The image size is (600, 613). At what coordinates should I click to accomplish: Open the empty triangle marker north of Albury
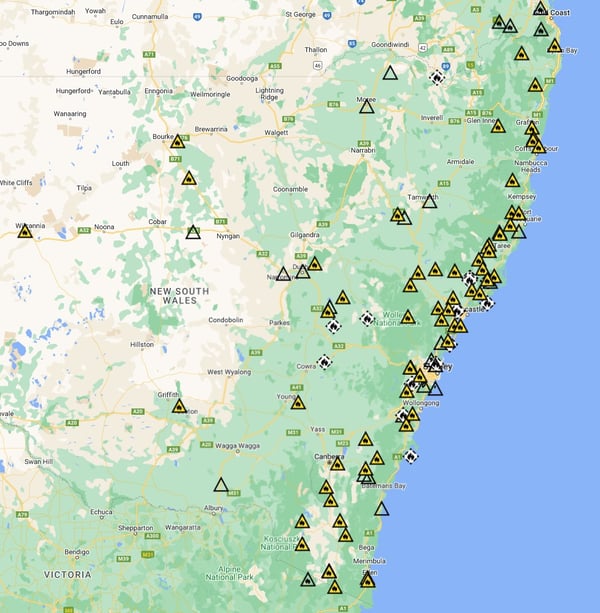click(x=221, y=485)
